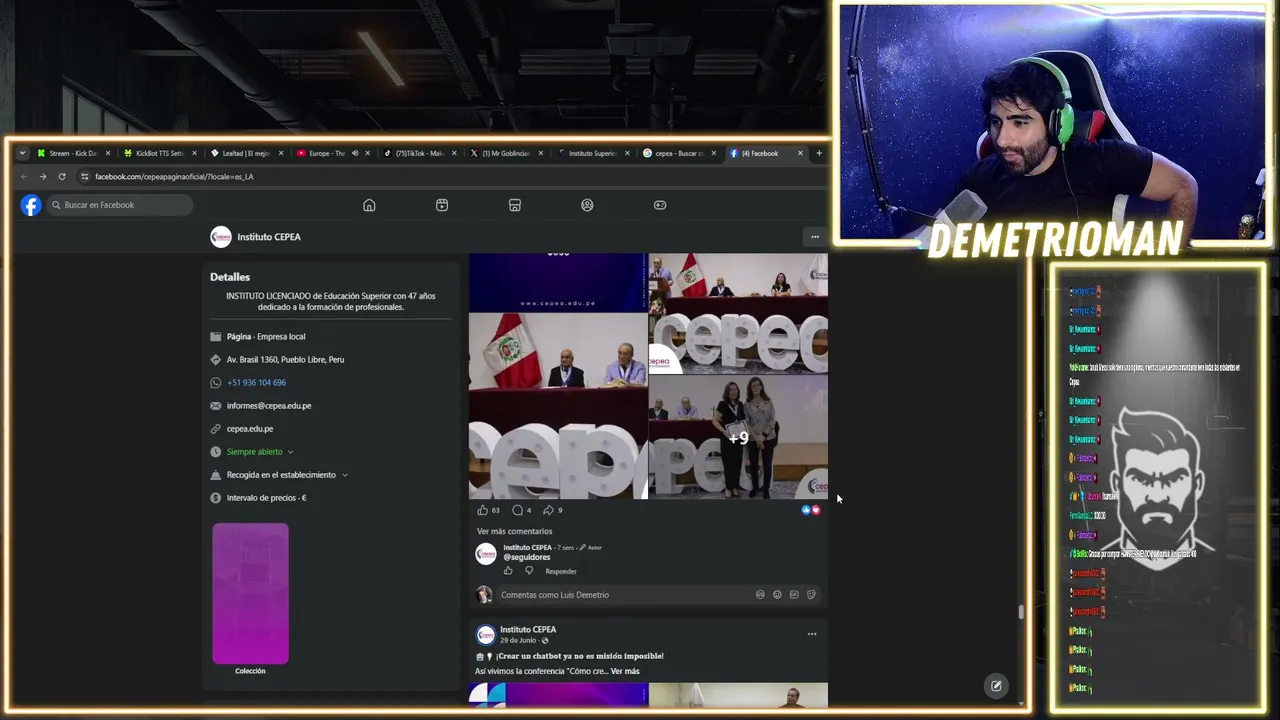
Task: Open the Gaming controller icon
Action: [x=660, y=205]
